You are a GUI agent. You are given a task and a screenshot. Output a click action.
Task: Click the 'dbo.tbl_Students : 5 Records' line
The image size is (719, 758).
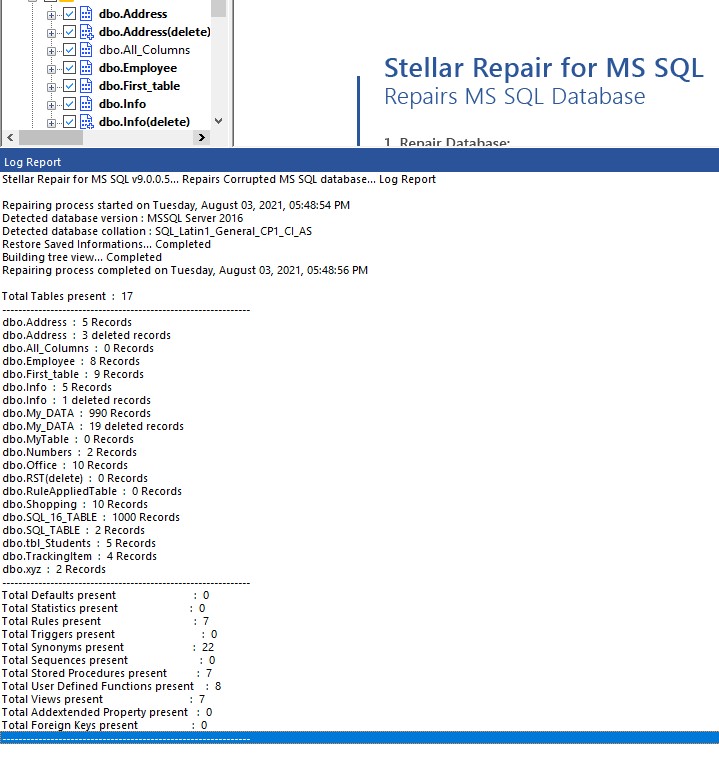click(79, 543)
